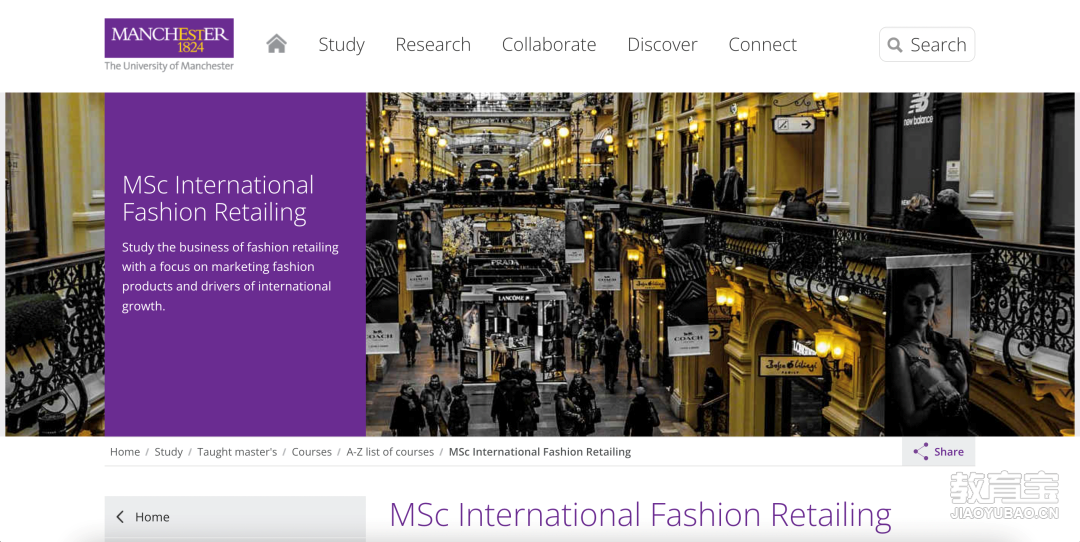Open Home breadcrumb link

tap(125, 452)
